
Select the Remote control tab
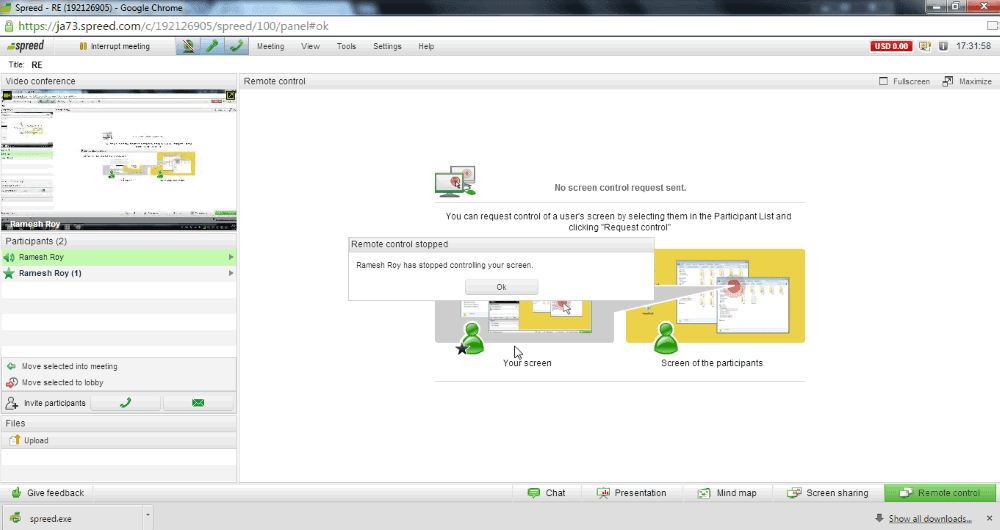(x=939, y=493)
